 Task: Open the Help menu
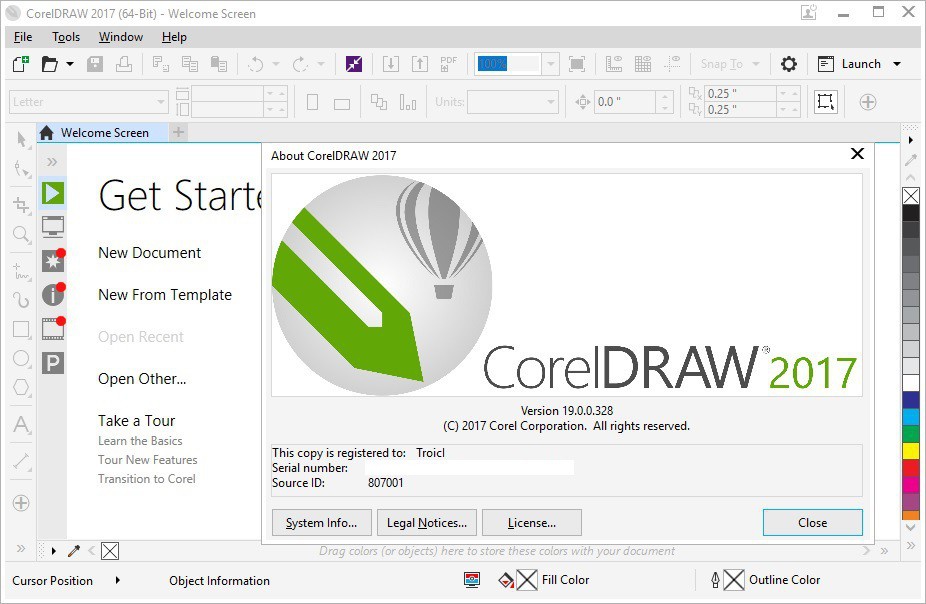[174, 37]
